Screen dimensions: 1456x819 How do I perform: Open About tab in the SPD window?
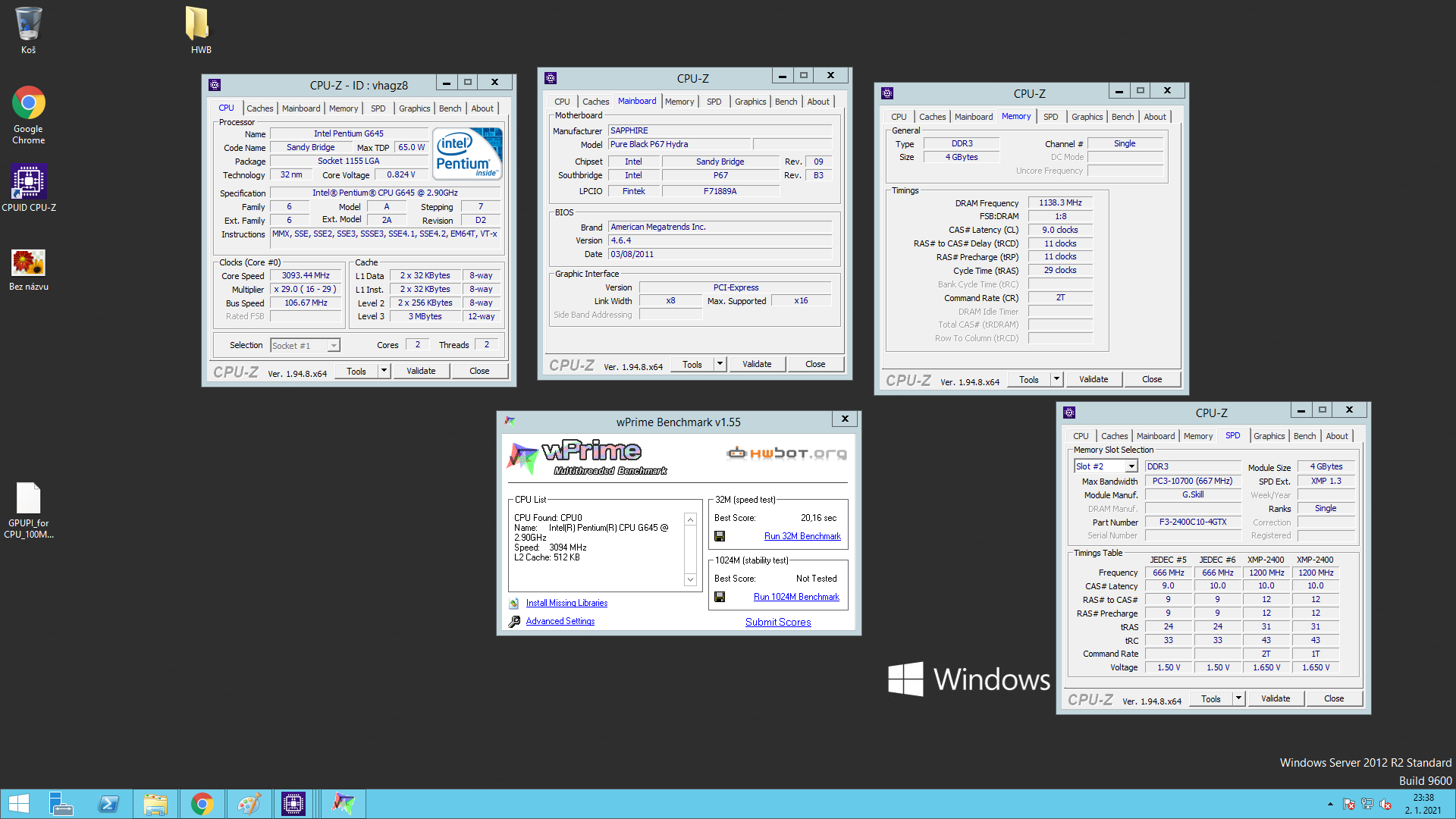(x=1337, y=436)
